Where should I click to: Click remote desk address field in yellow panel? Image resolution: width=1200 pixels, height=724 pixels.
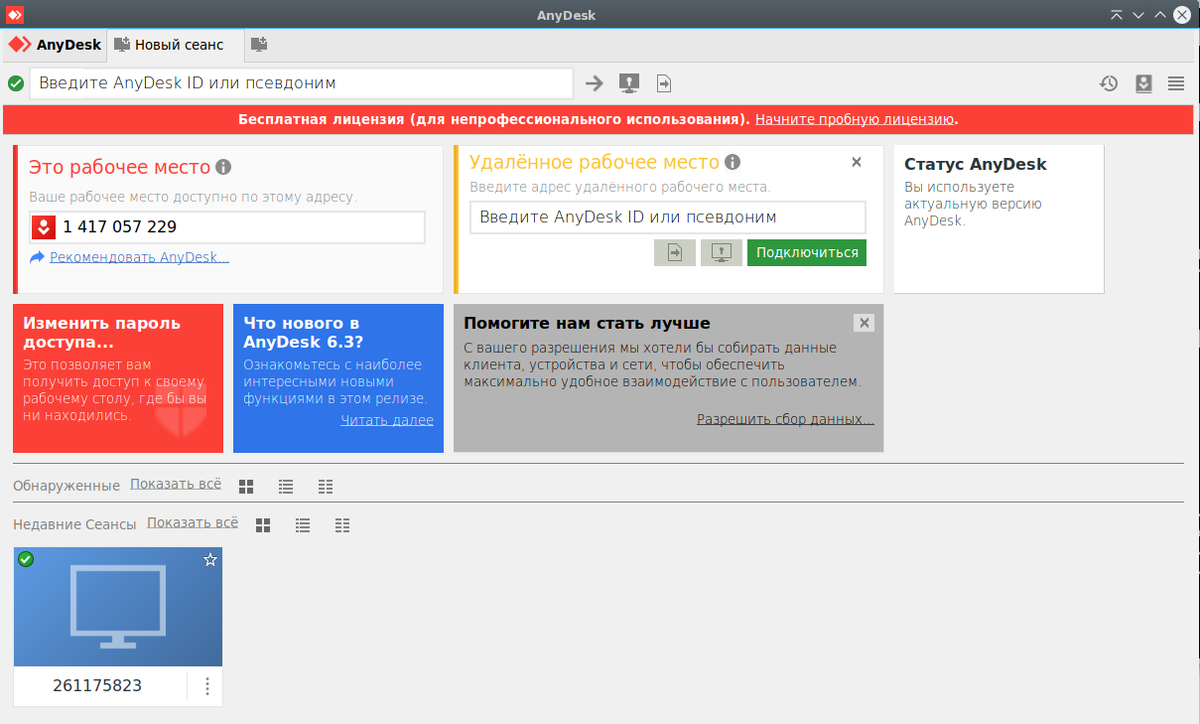pos(668,217)
